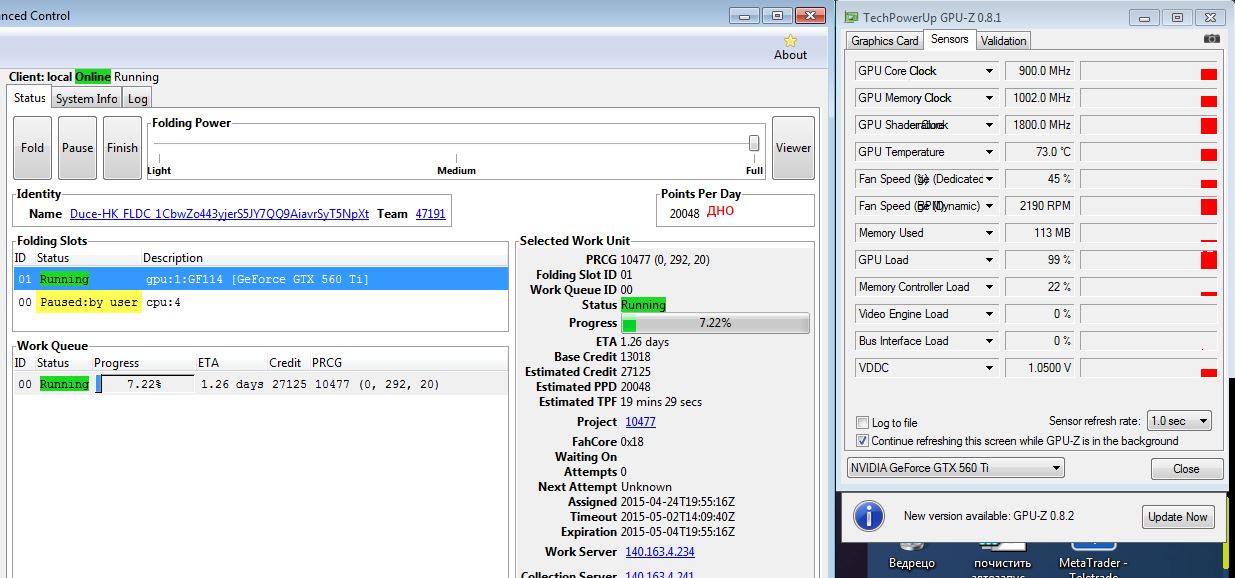The height and width of the screenshot is (578, 1235).
Task: Click the GPU Core Clock 900.0 MHz value
Action: click(x=1038, y=71)
